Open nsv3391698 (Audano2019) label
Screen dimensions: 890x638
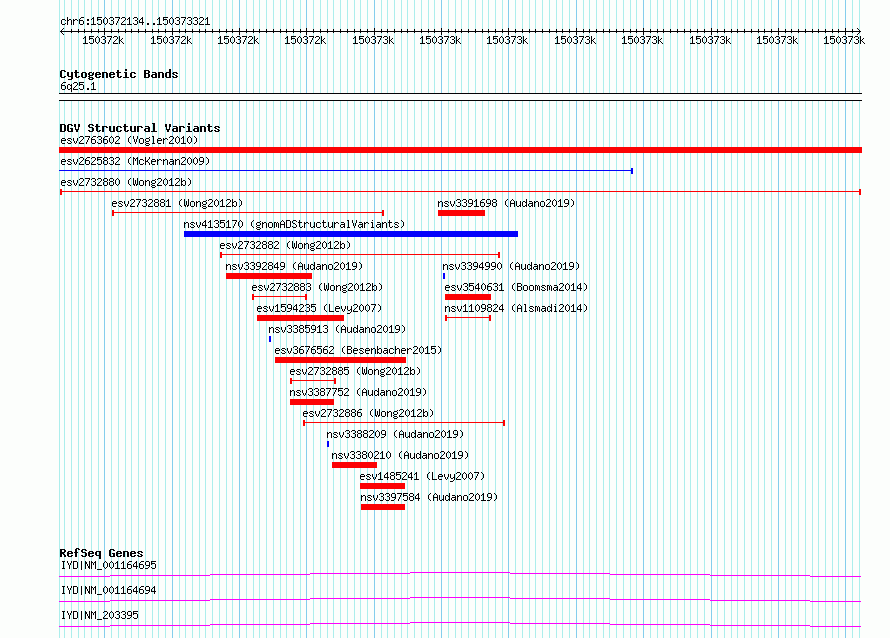click(506, 203)
